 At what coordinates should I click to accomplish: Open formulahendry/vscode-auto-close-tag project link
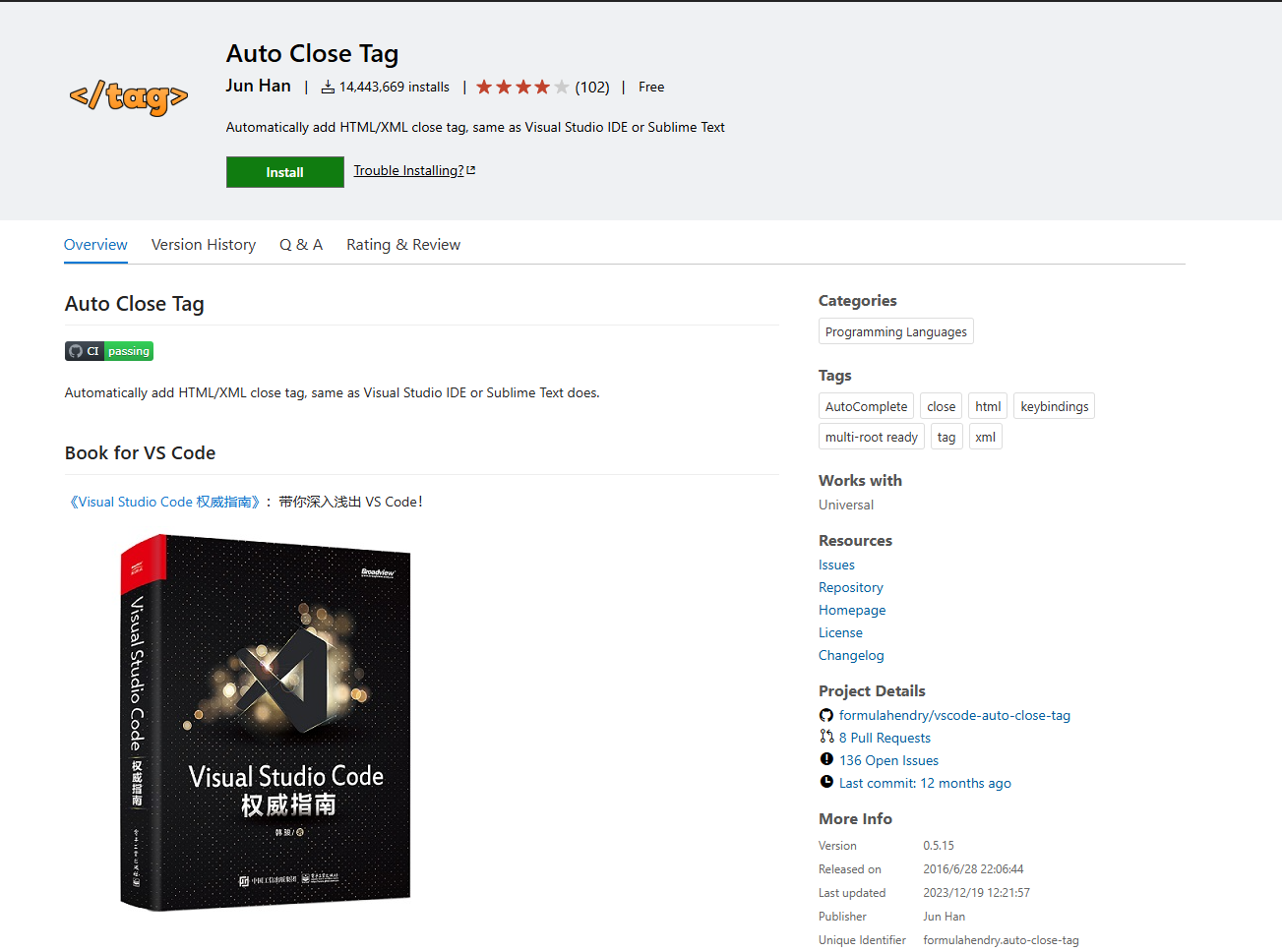[954, 715]
